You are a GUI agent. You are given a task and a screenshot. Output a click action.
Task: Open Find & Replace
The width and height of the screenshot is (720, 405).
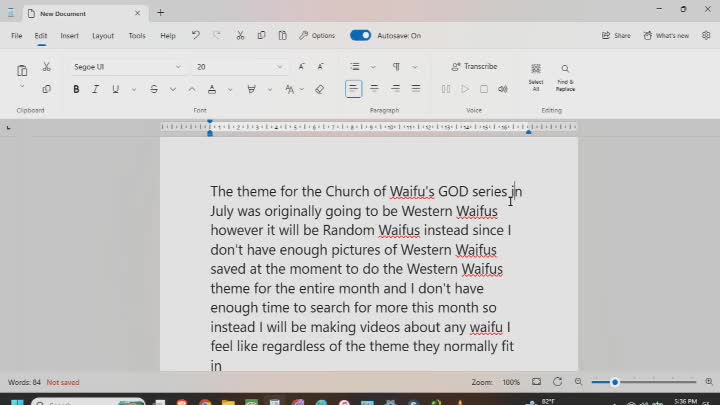(x=565, y=77)
